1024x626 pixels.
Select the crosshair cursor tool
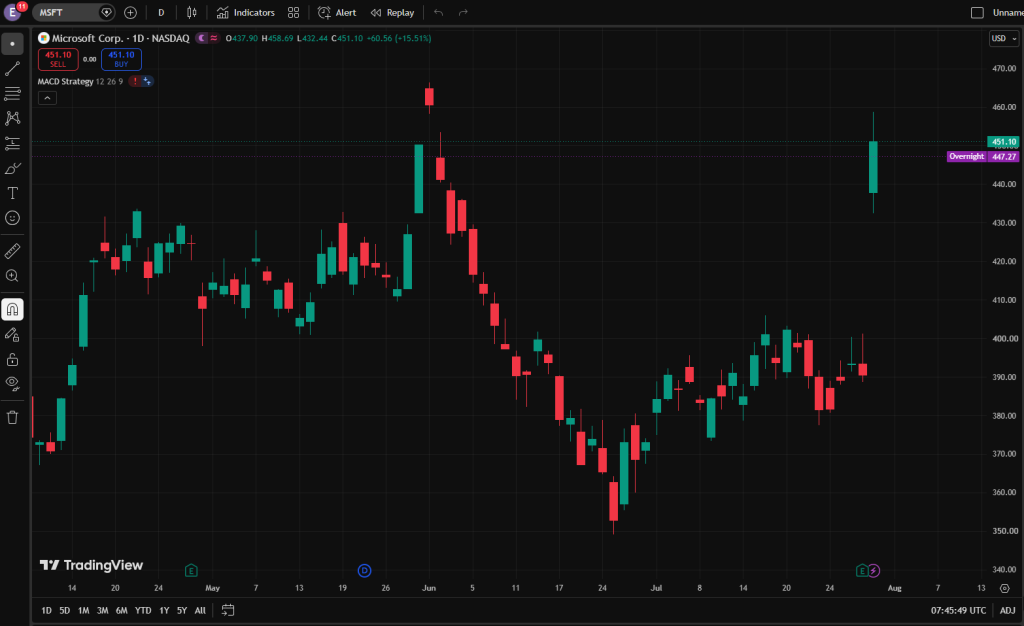pos(12,44)
